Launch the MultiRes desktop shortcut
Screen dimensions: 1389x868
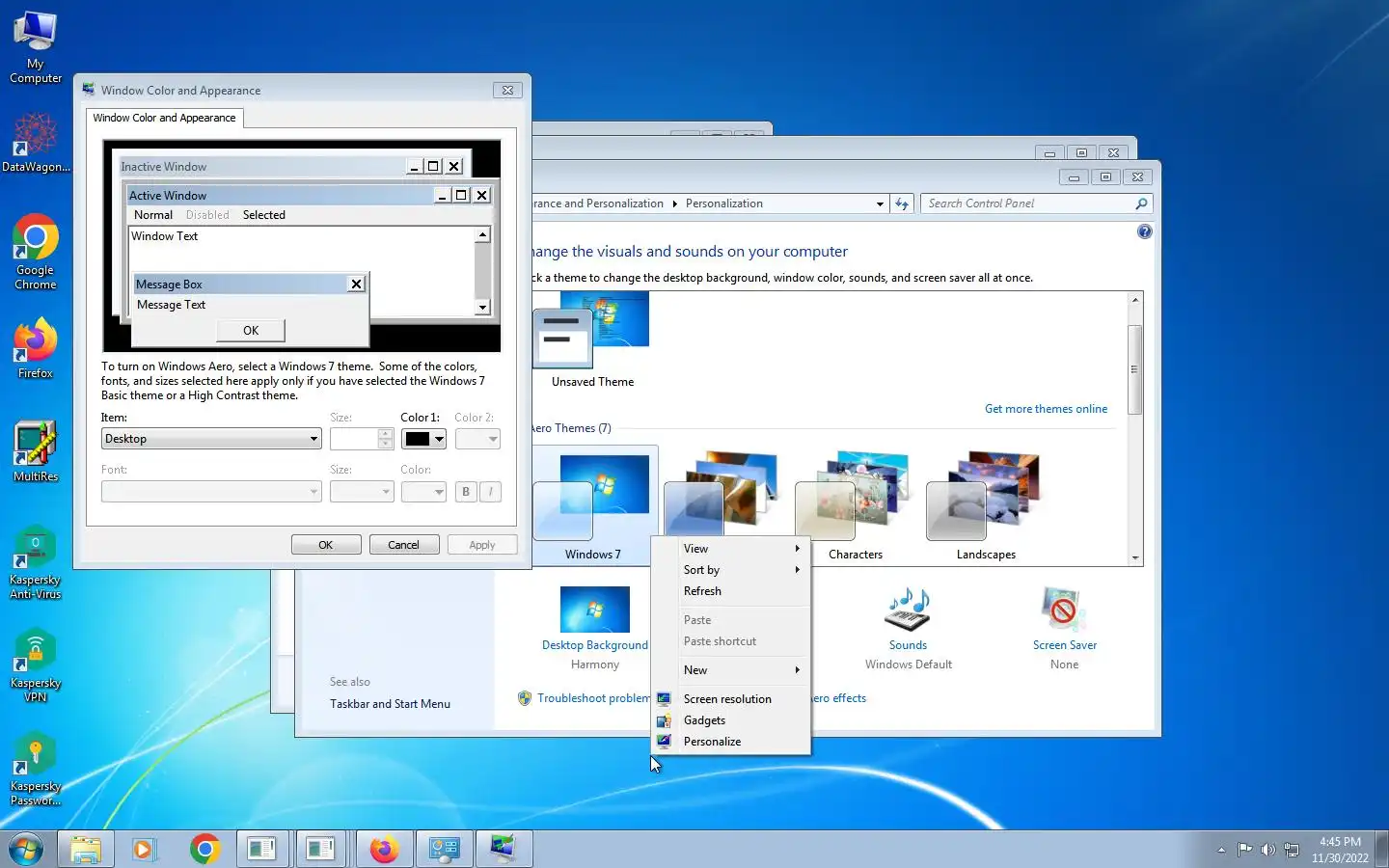click(x=36, y=451)
